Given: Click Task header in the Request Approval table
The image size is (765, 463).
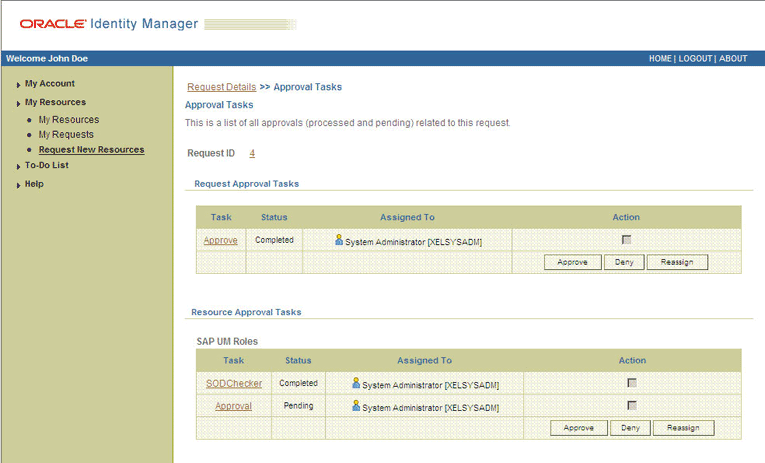Looking at the screenshot, I should [x=221, y=218].
